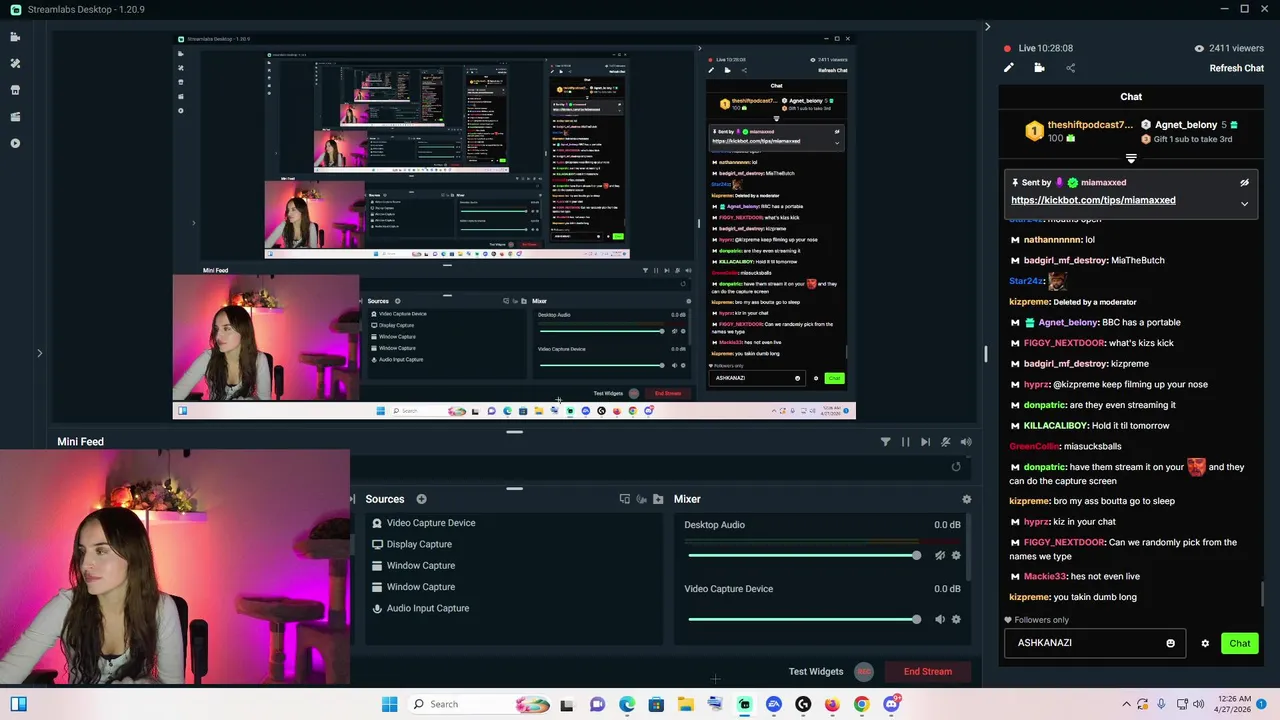Click Test Widgets

(816, 672)
